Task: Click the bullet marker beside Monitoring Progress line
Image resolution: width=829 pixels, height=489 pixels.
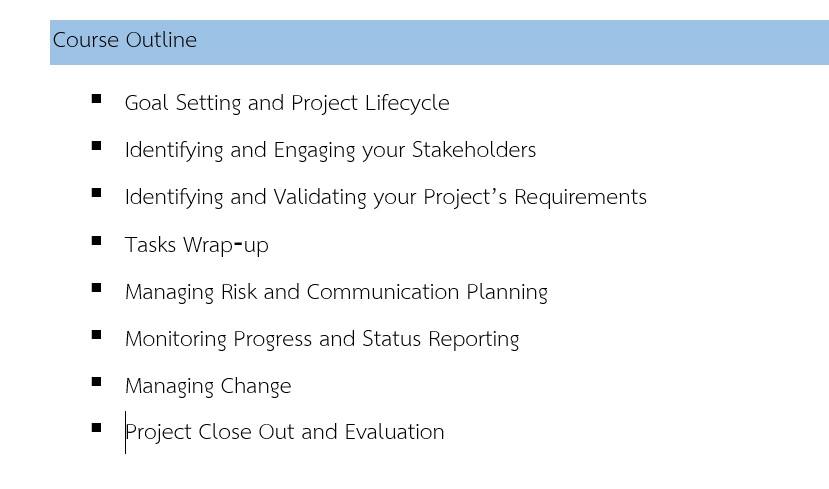Action: (96, 335)
